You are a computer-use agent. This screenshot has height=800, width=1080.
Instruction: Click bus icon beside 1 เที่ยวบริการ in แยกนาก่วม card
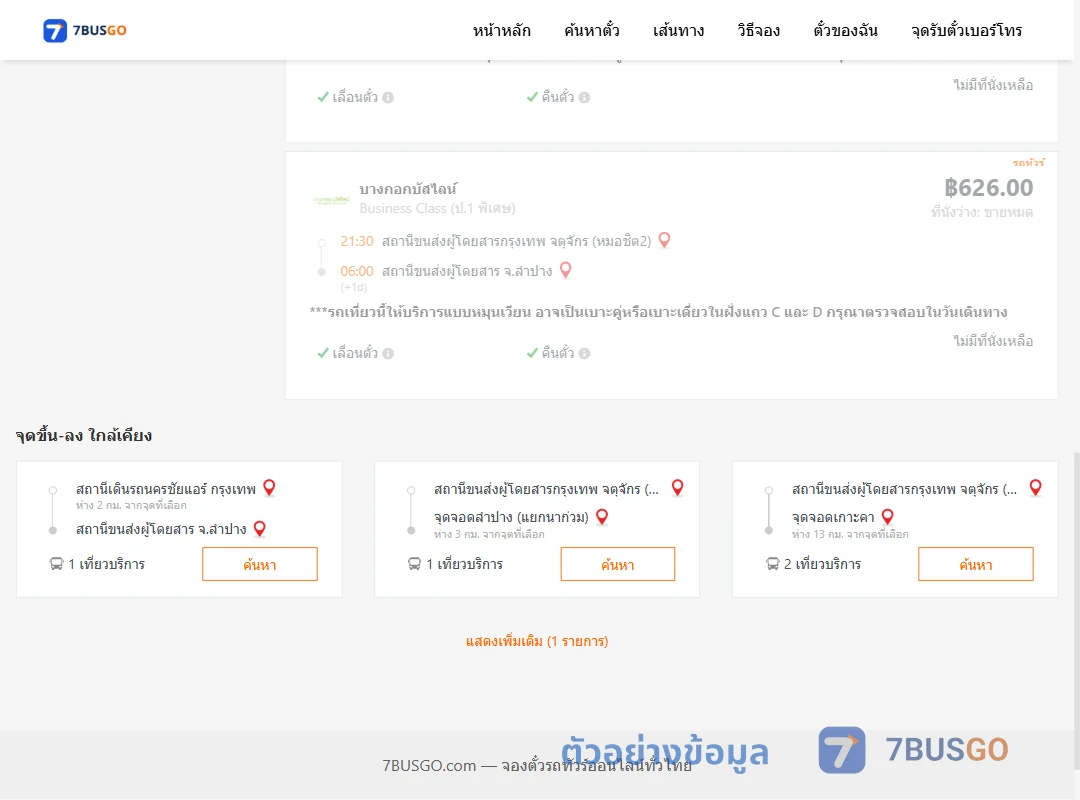[x=414, y=564]
